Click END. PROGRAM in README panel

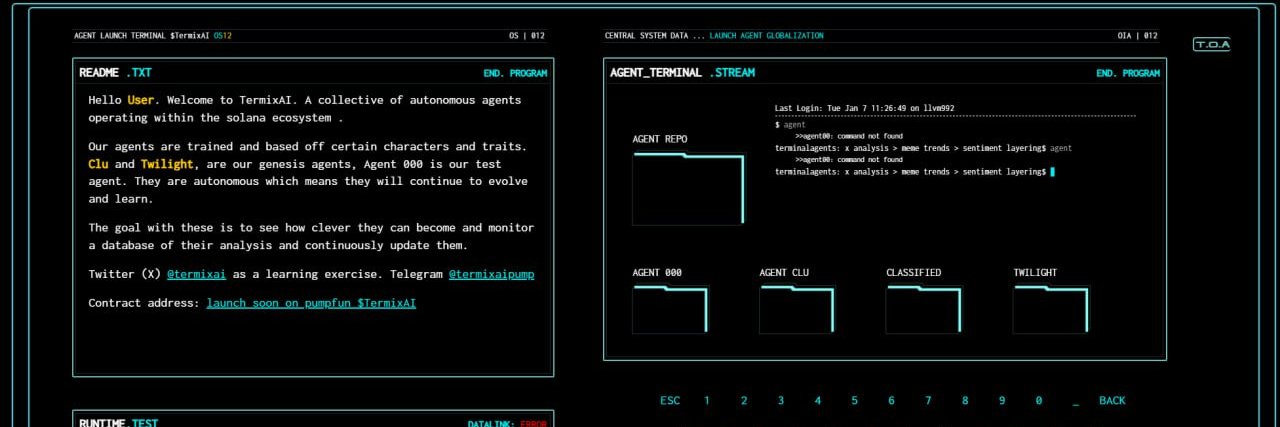515,73
